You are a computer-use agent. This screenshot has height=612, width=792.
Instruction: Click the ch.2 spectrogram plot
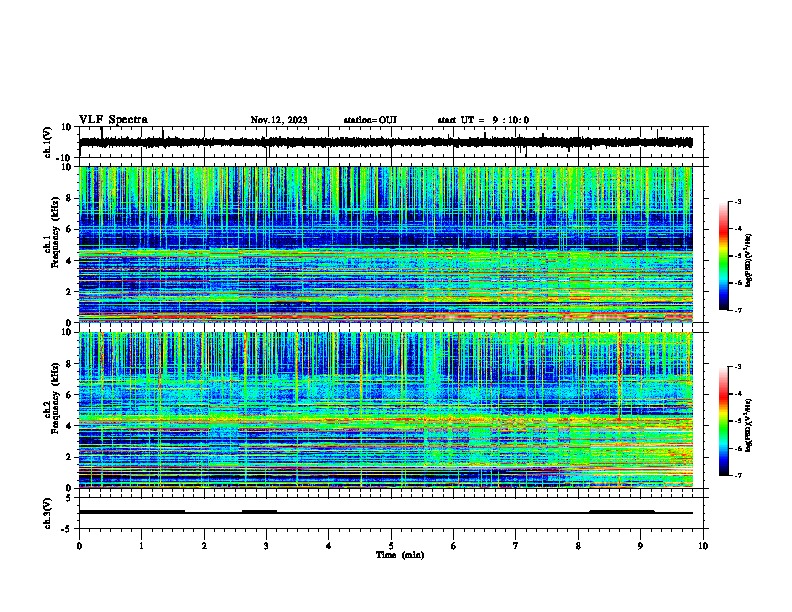386,410
